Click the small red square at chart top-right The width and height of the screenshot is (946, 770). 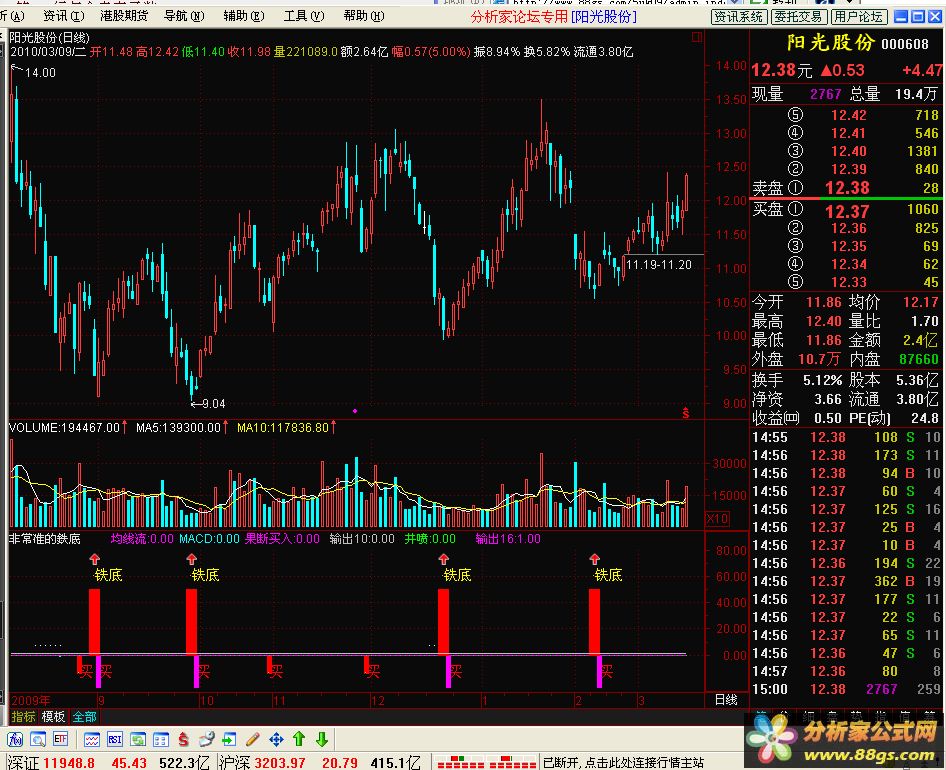[697, 37]
